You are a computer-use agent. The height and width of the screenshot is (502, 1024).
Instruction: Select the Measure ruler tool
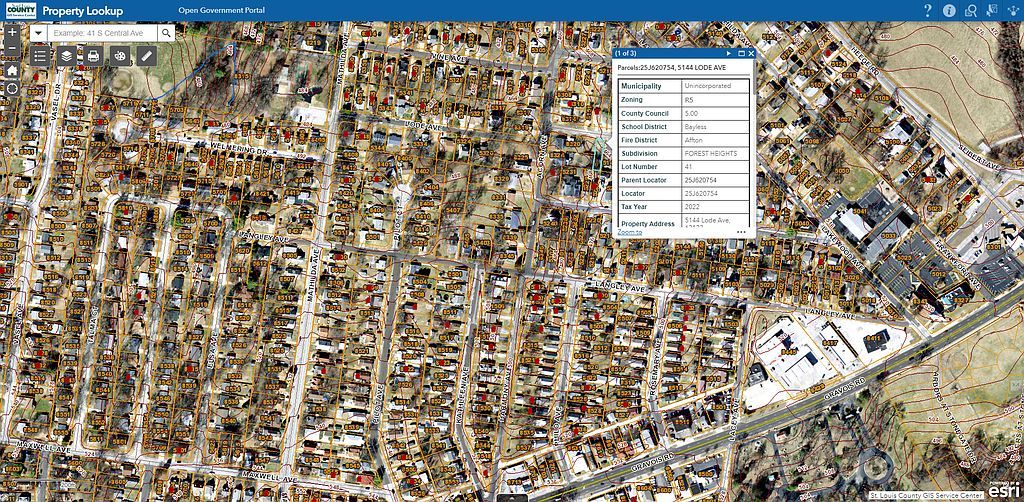[147, 56]
